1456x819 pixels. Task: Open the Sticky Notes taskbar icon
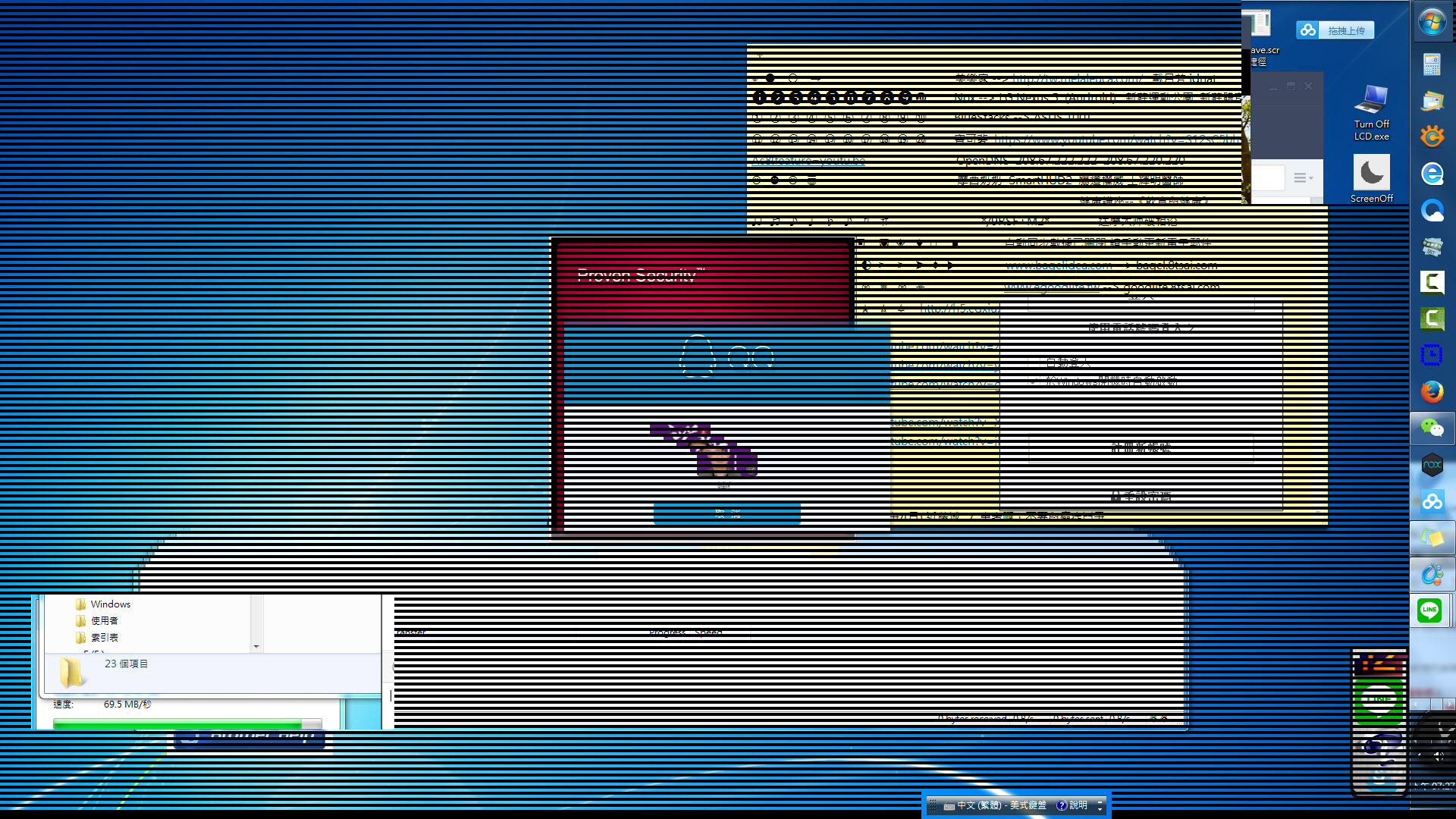(1432, 538)
